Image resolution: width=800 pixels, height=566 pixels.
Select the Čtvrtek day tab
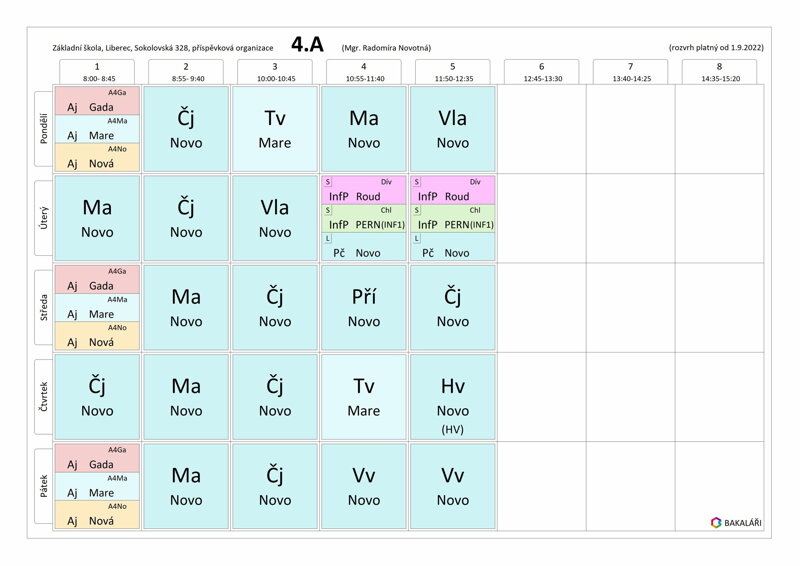(x=43, y=397)
